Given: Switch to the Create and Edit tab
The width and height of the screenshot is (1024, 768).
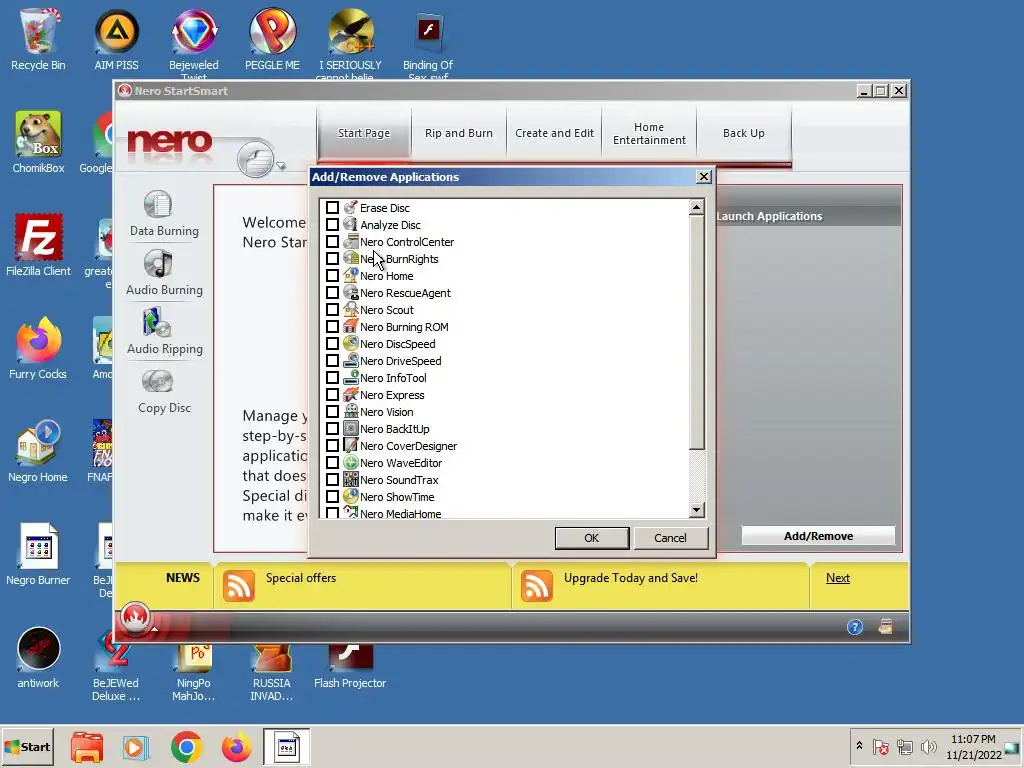Looking at the screenshot, I should (554, 133).
